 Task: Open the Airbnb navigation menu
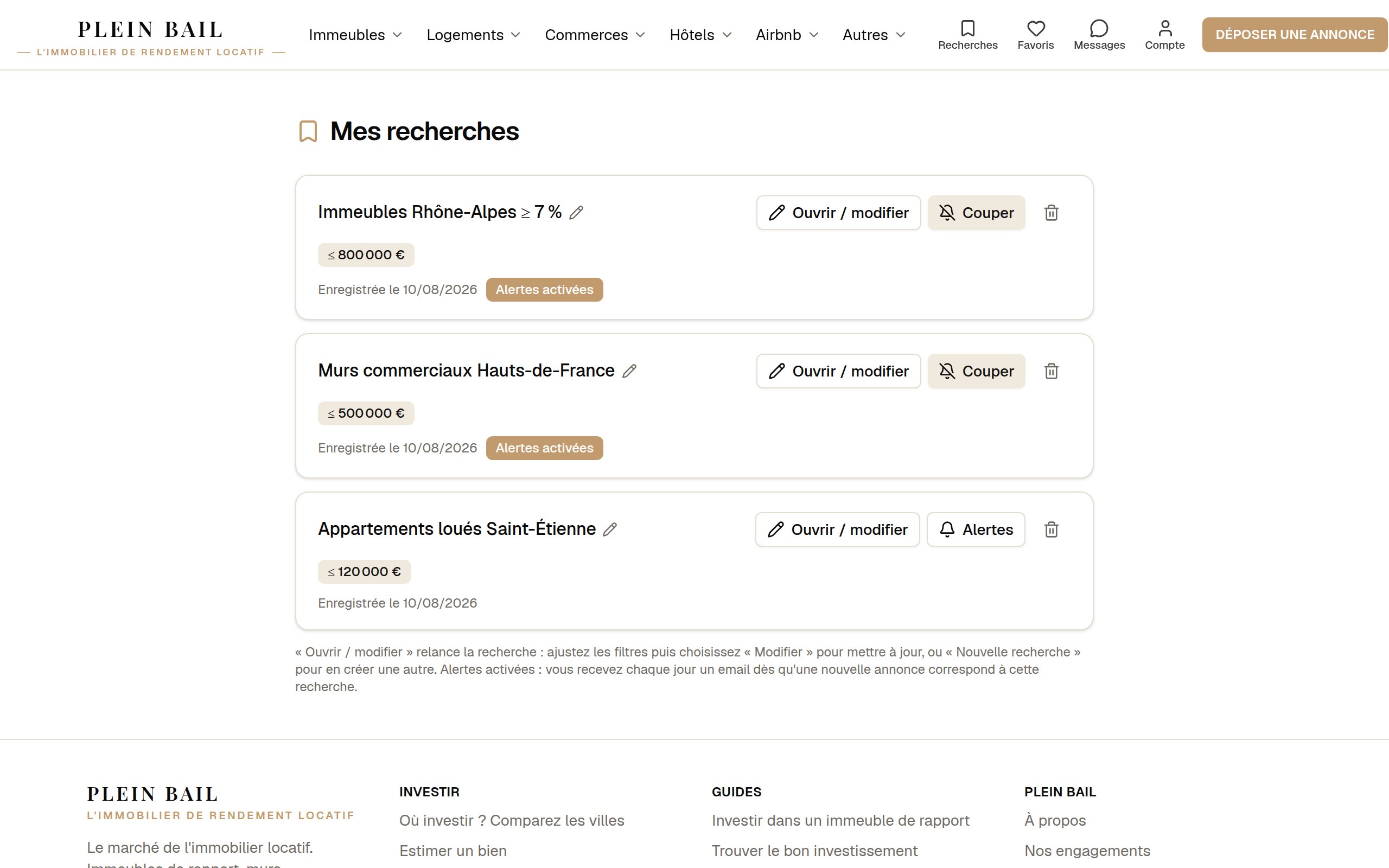(x=787, y=35)
